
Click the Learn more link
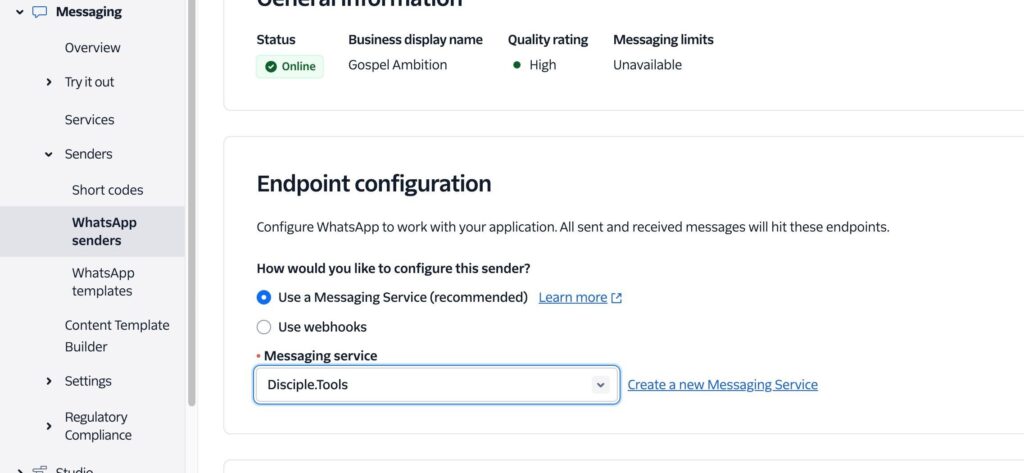pyautogui.click(x=572, y=298)
